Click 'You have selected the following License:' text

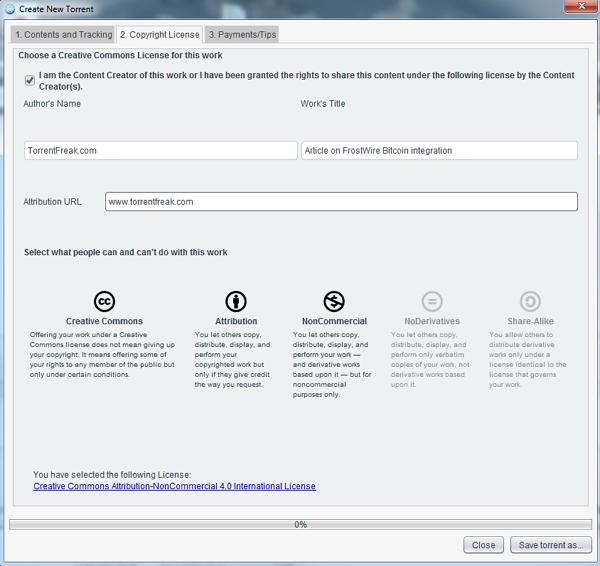[112, 475]
